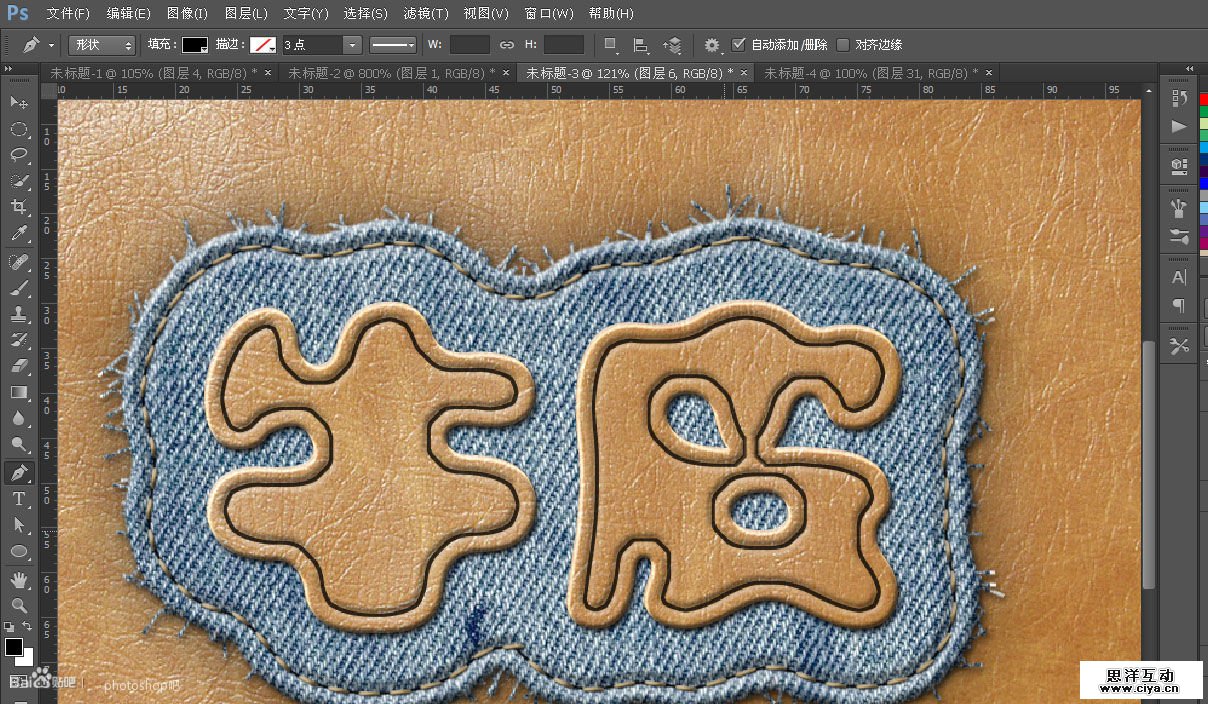Open the 滤镜(T) menu

point(426,14)
